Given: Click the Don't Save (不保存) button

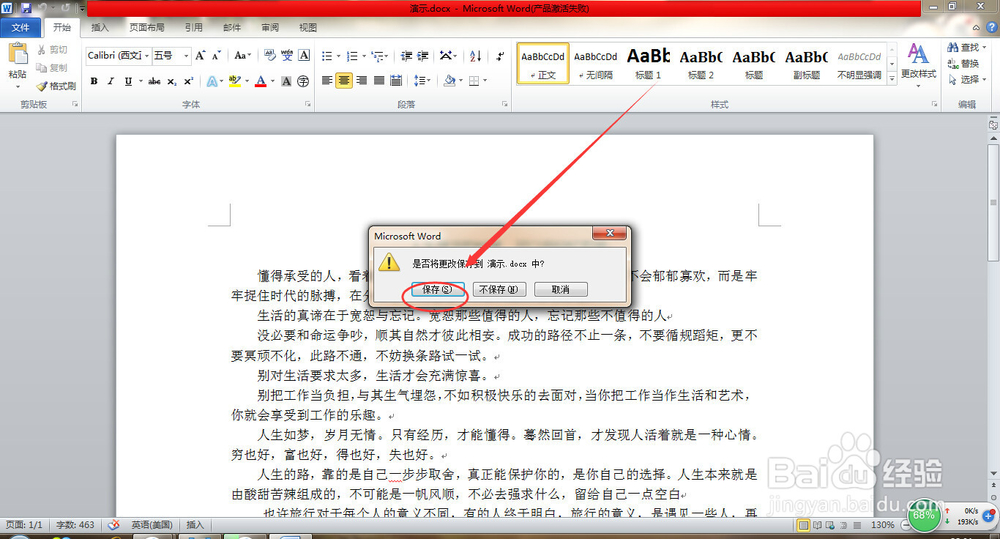Looking at the screenshot, I should [x=499, y=290].
